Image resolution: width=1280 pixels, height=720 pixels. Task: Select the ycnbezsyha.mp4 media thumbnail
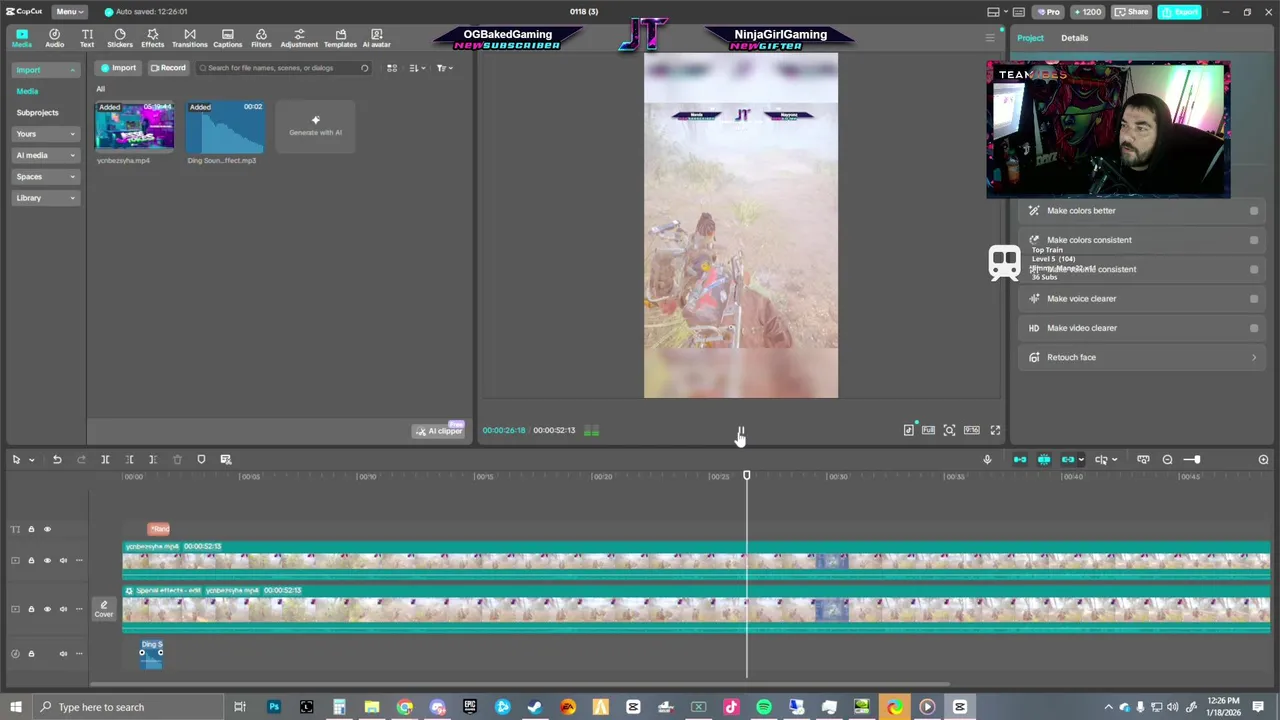pos(135,126)
